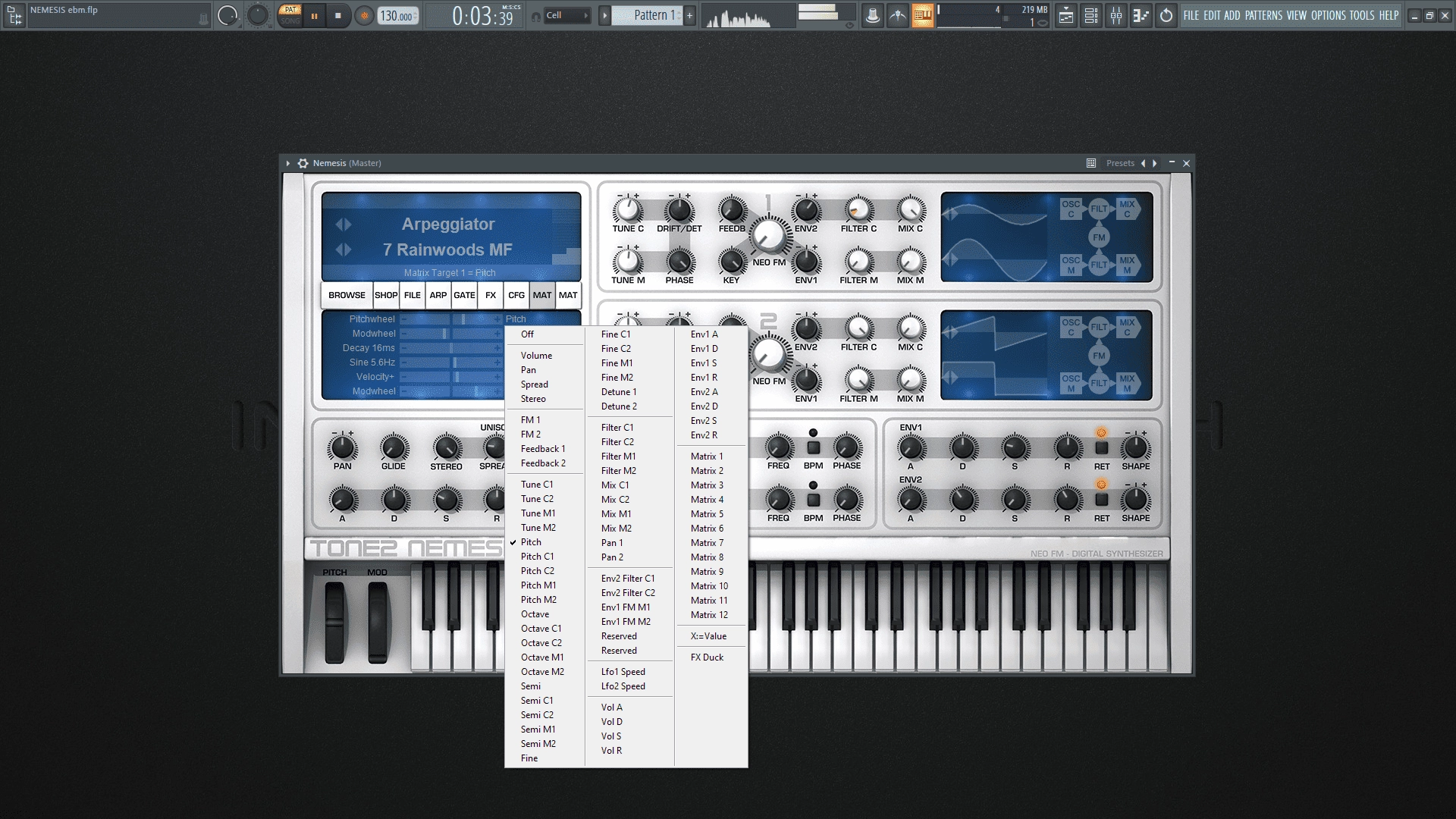Image resolution: width=1456 pixels, height=819 pixels.
Task: Open the Piano roll icon
Action: (x=1141, y=15)
